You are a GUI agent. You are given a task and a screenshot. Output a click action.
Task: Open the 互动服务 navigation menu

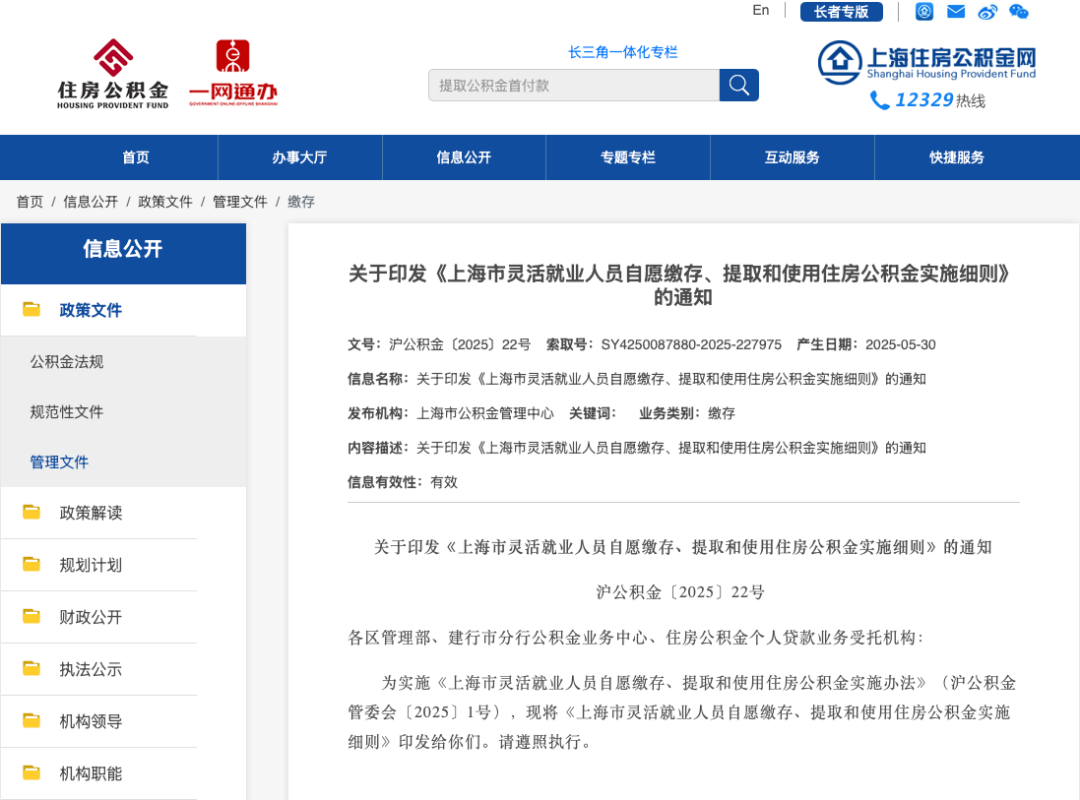point(792,157)
